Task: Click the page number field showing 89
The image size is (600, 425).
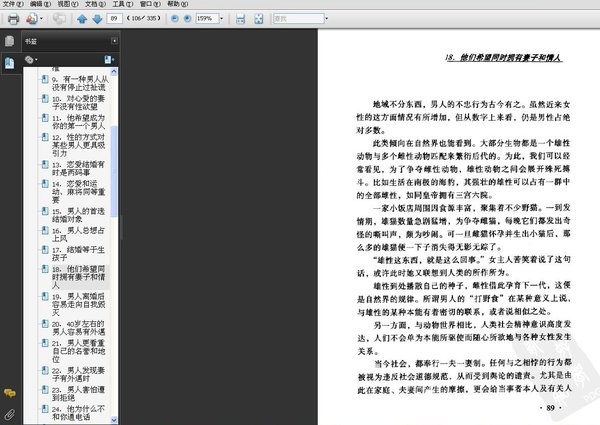Action: [114, 18]
